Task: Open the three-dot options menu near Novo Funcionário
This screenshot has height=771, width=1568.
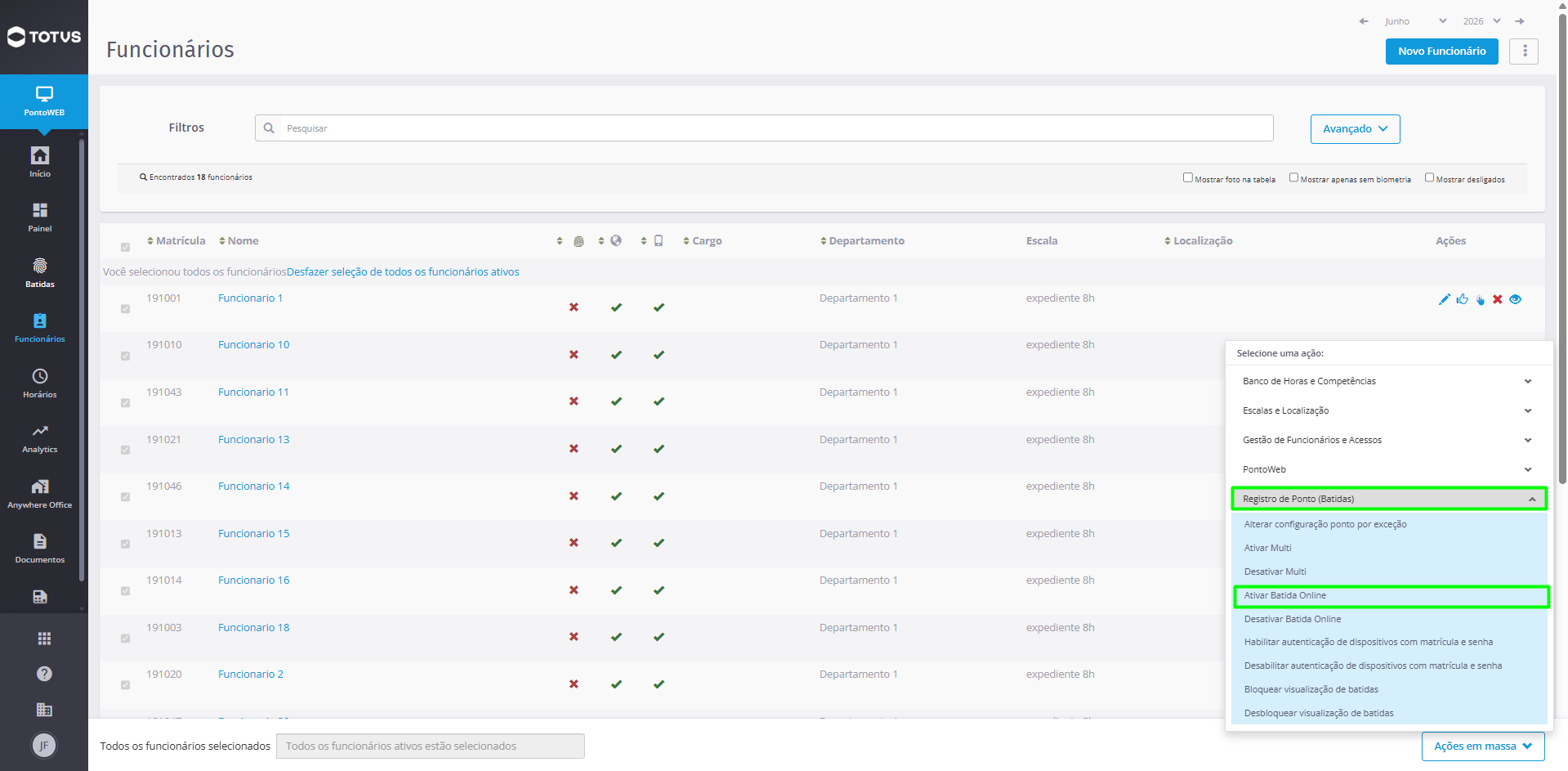Action: click(1524, 51)
